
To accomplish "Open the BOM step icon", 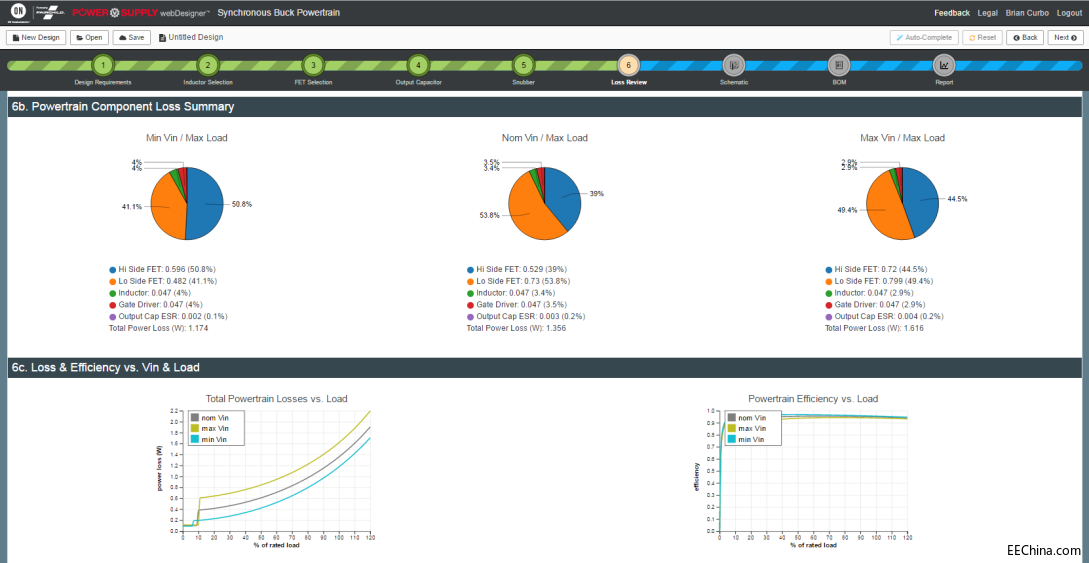I will pyautogui.click(x=838, y=65).
